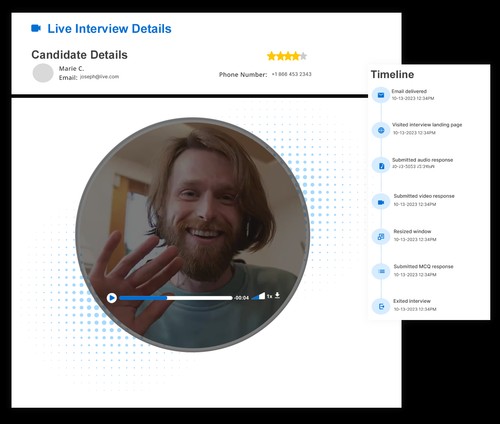
Task: Click the landing page globe icon
Action: tap(381, 130)
